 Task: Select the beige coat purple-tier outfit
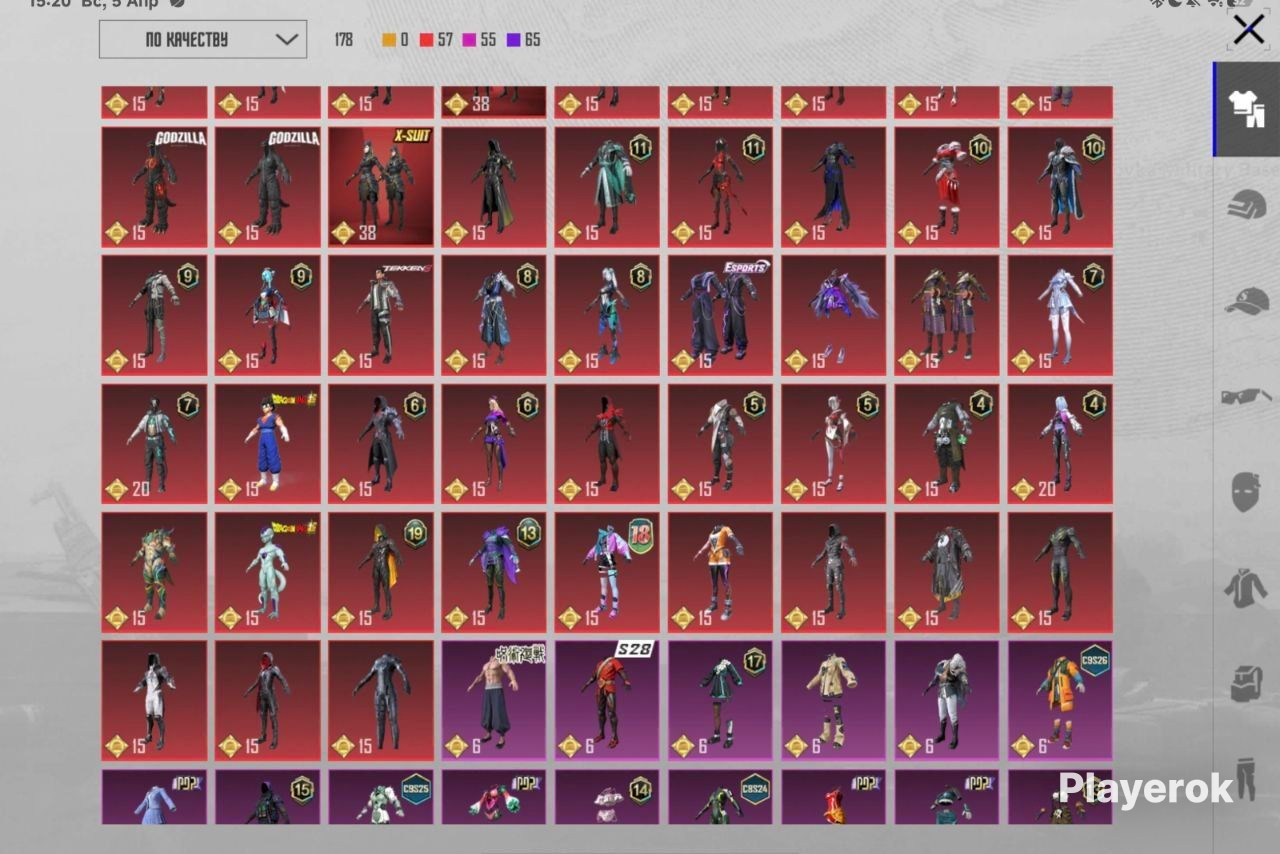834,701
